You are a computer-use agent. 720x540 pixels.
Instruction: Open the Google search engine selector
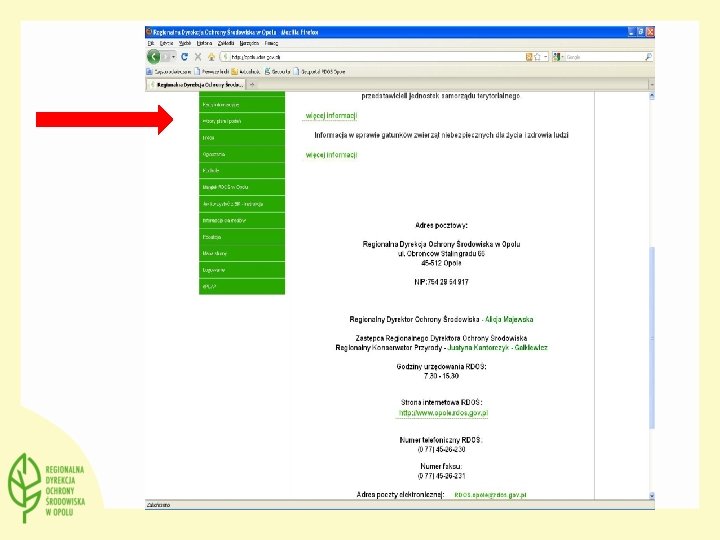tap(558, 57)
